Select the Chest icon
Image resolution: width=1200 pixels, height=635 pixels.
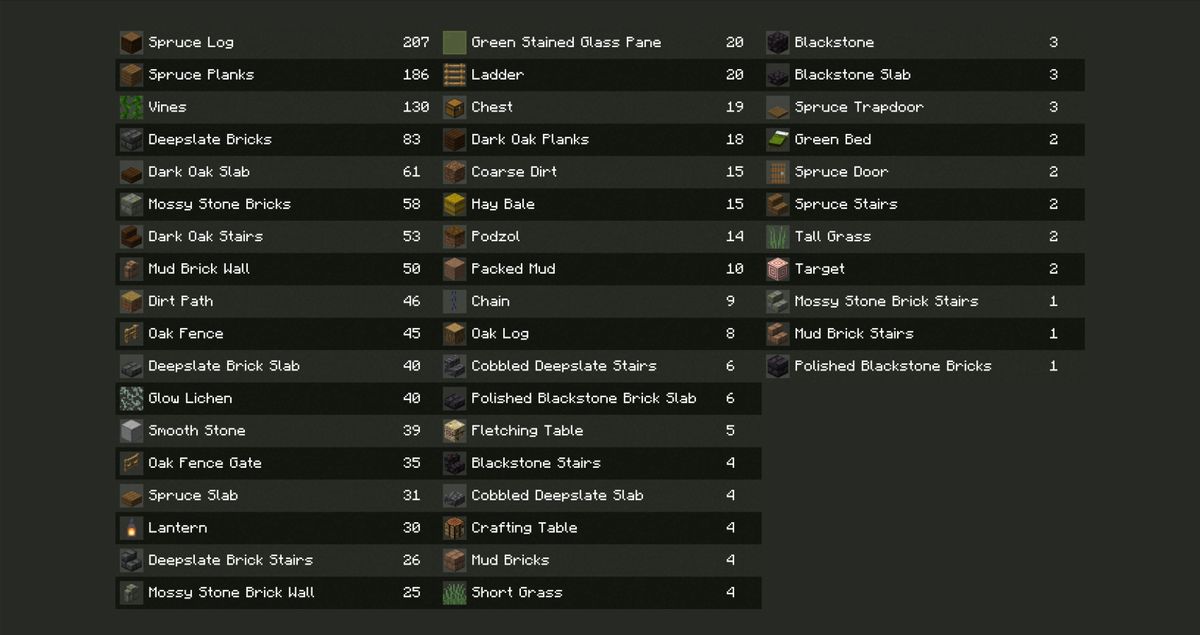coord(455,107)
